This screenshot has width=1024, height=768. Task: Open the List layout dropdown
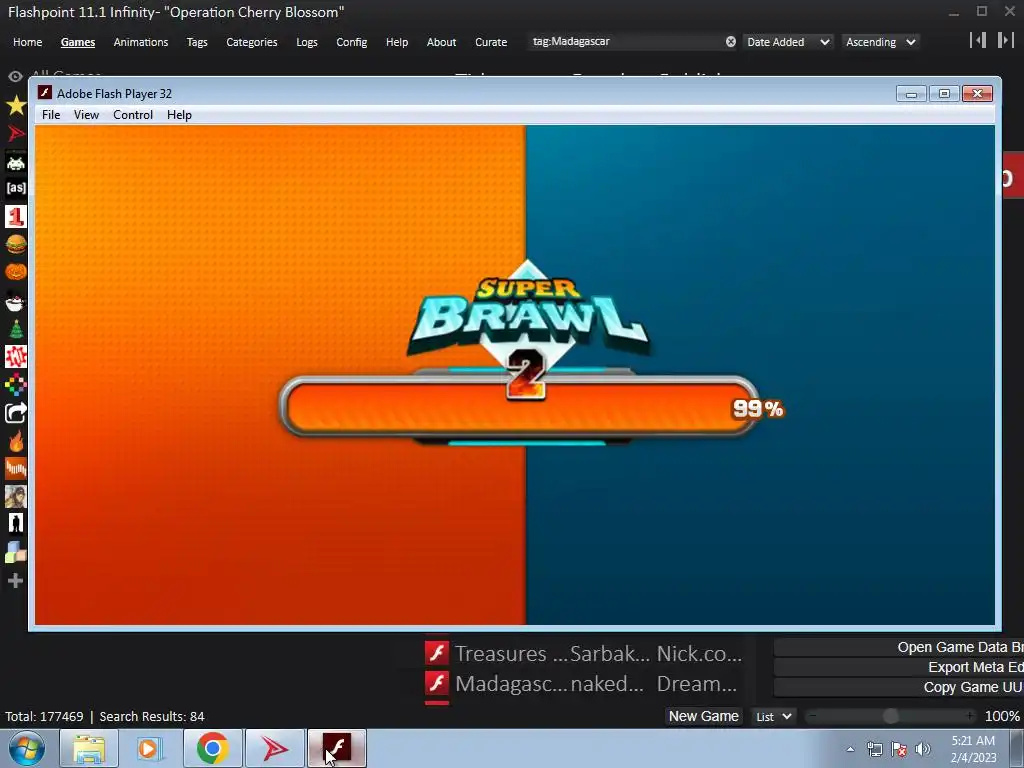click(773, 716)
